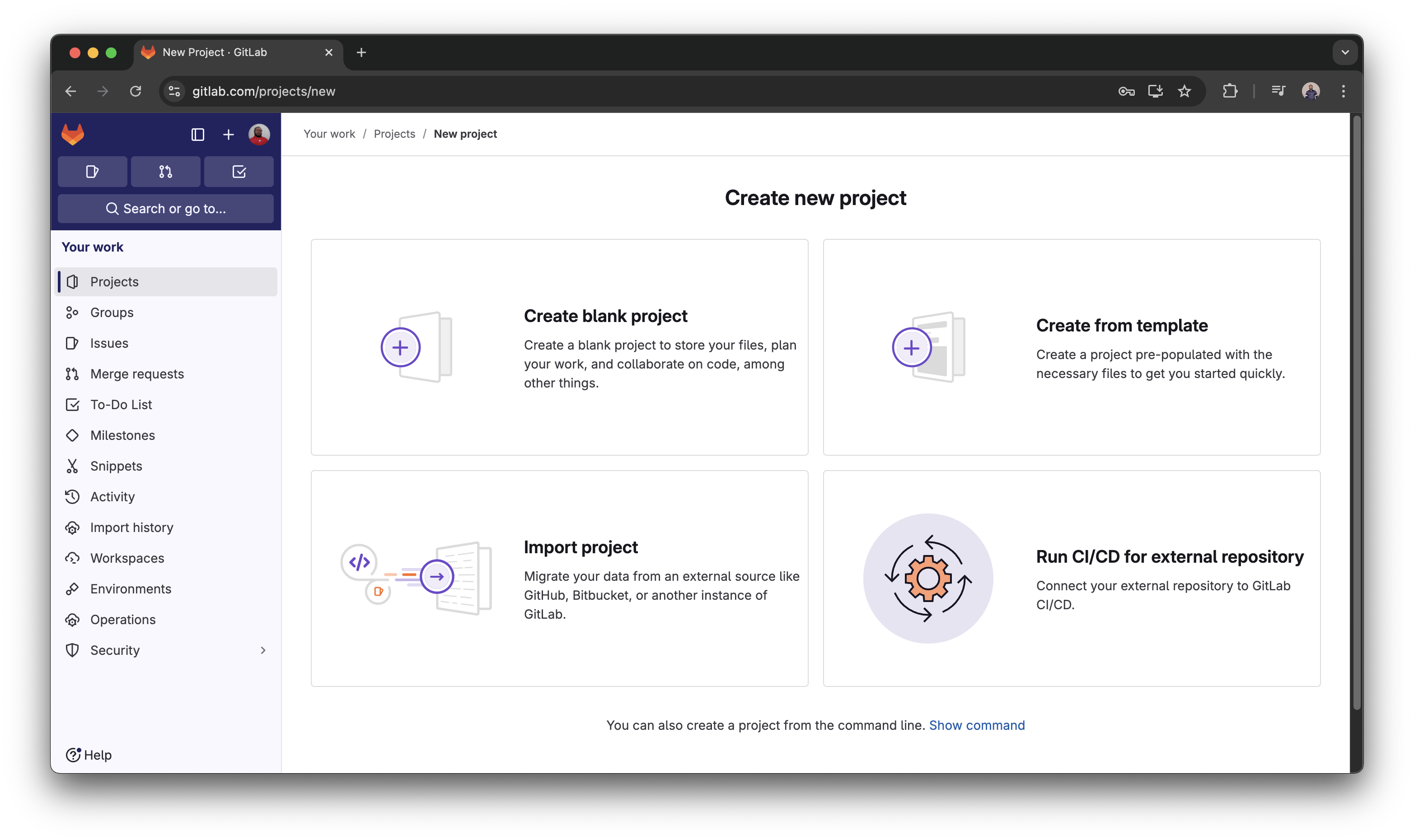Select the Snippets scissors icon
The height and width of the screenshot is (840, 1414).
[72, 466]
